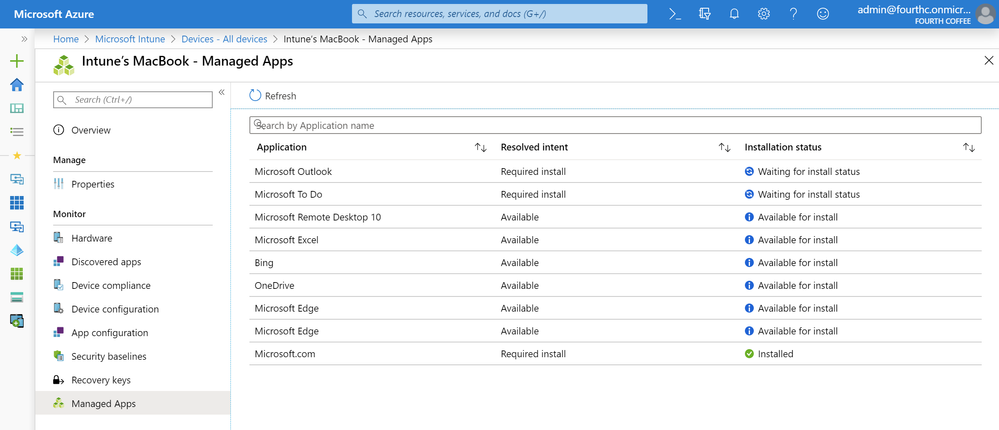This screenshot has width=999, height=430.
Task: Click the yellow favorites star icon
Action: [17, 155]
